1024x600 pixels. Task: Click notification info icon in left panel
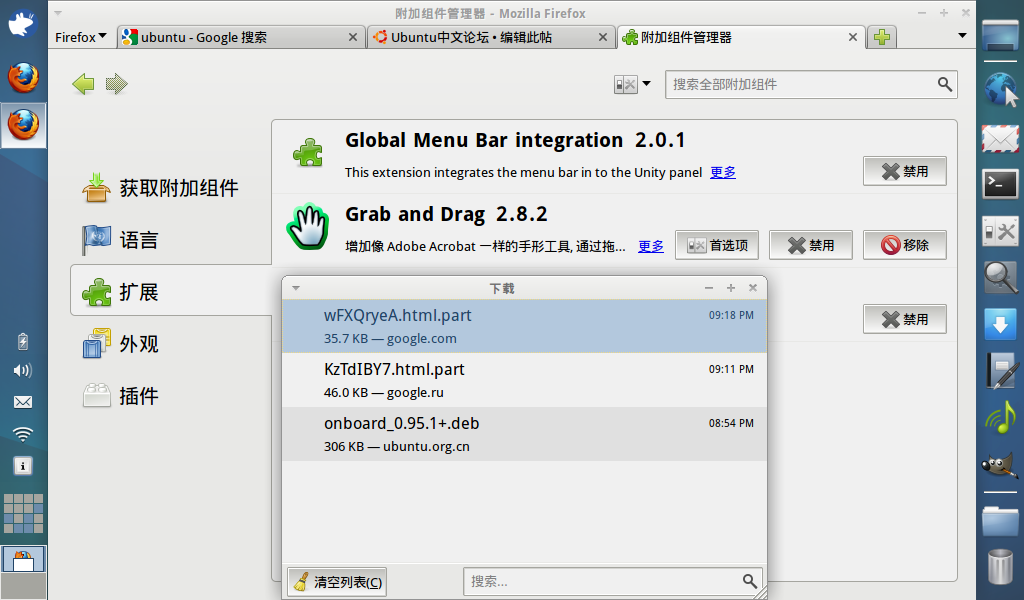23,466
